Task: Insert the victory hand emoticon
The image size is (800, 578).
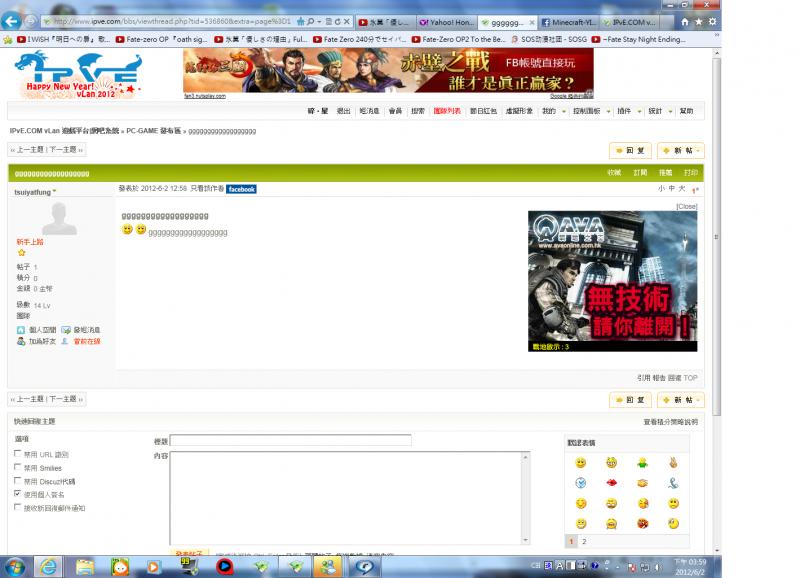Action: [x=673, y=463]
